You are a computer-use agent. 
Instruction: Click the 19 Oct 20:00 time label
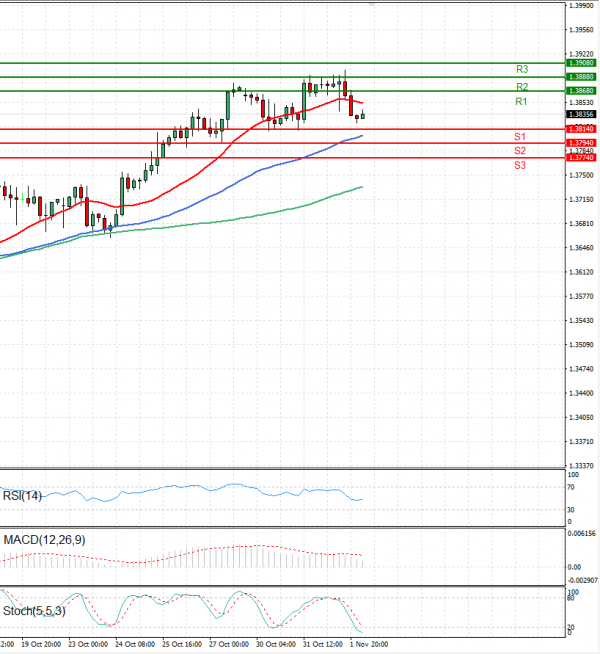41,644
